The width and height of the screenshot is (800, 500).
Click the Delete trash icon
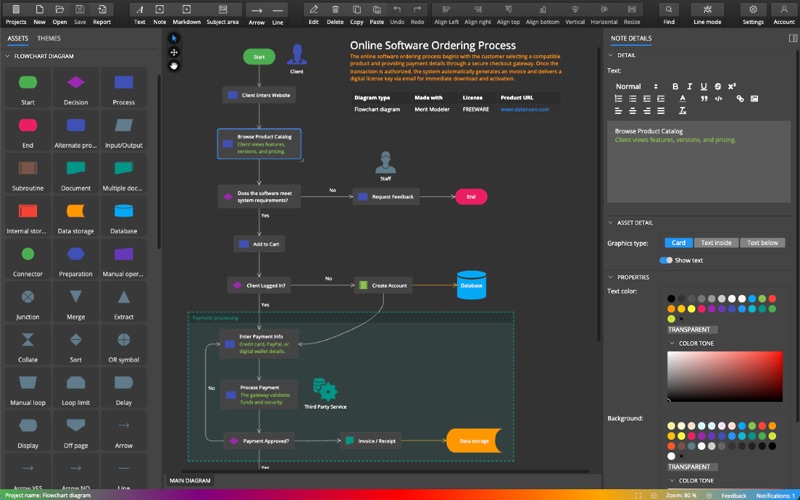[335, 10]
